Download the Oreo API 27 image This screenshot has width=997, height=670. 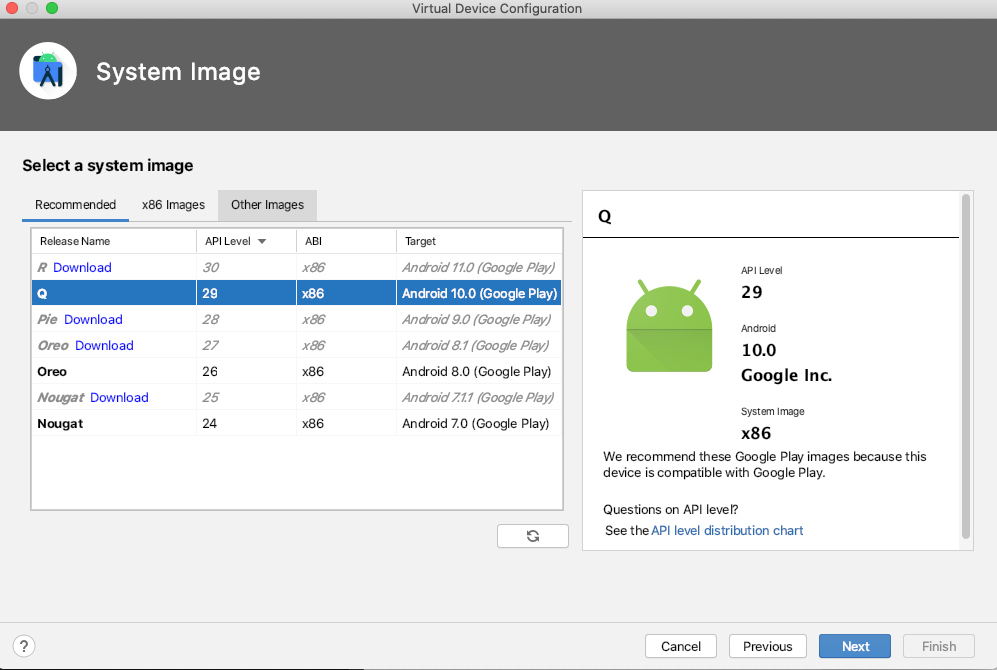click(x=104, y=345)
